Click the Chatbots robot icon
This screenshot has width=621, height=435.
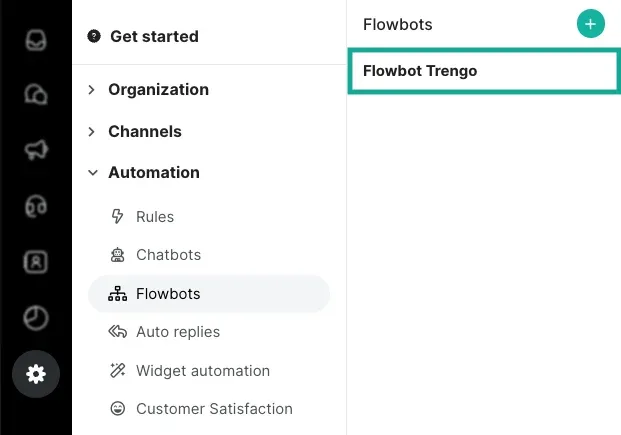[x=117, y=255]
